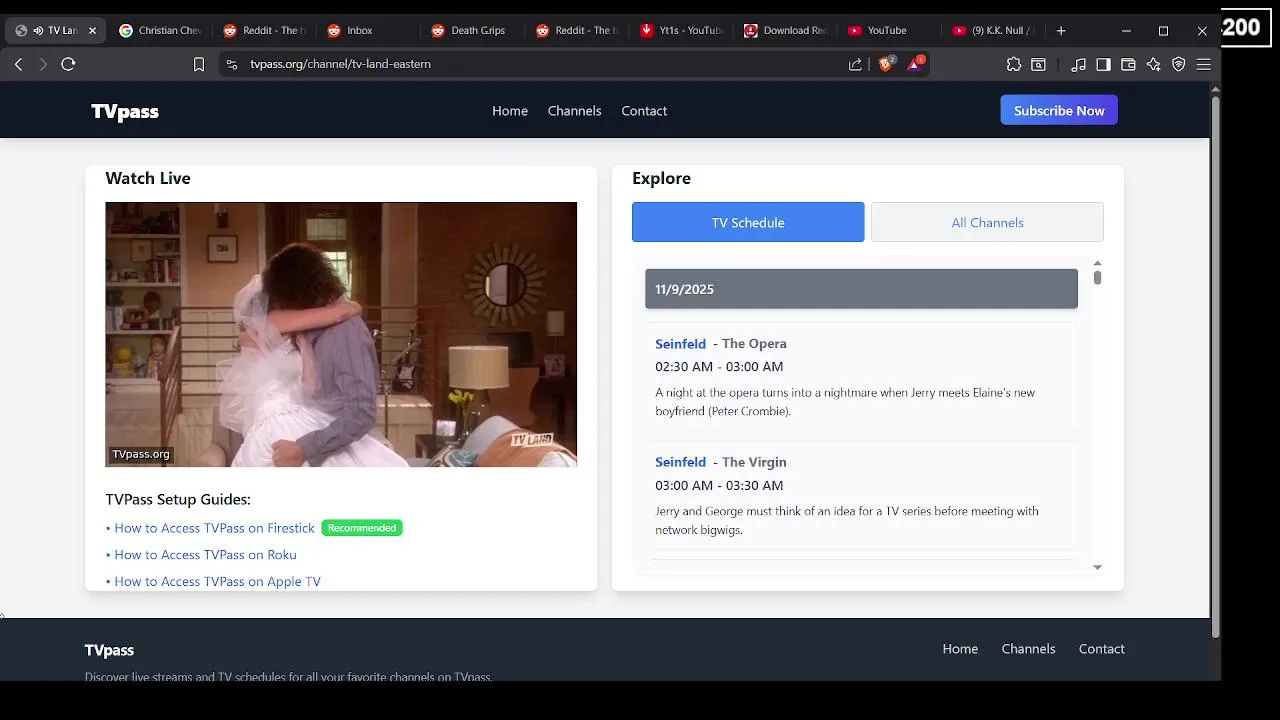This screenshot has height=720, width=1280.
Task: Open Brave Rewards triangle icon
Action: (x=915, y=64)
